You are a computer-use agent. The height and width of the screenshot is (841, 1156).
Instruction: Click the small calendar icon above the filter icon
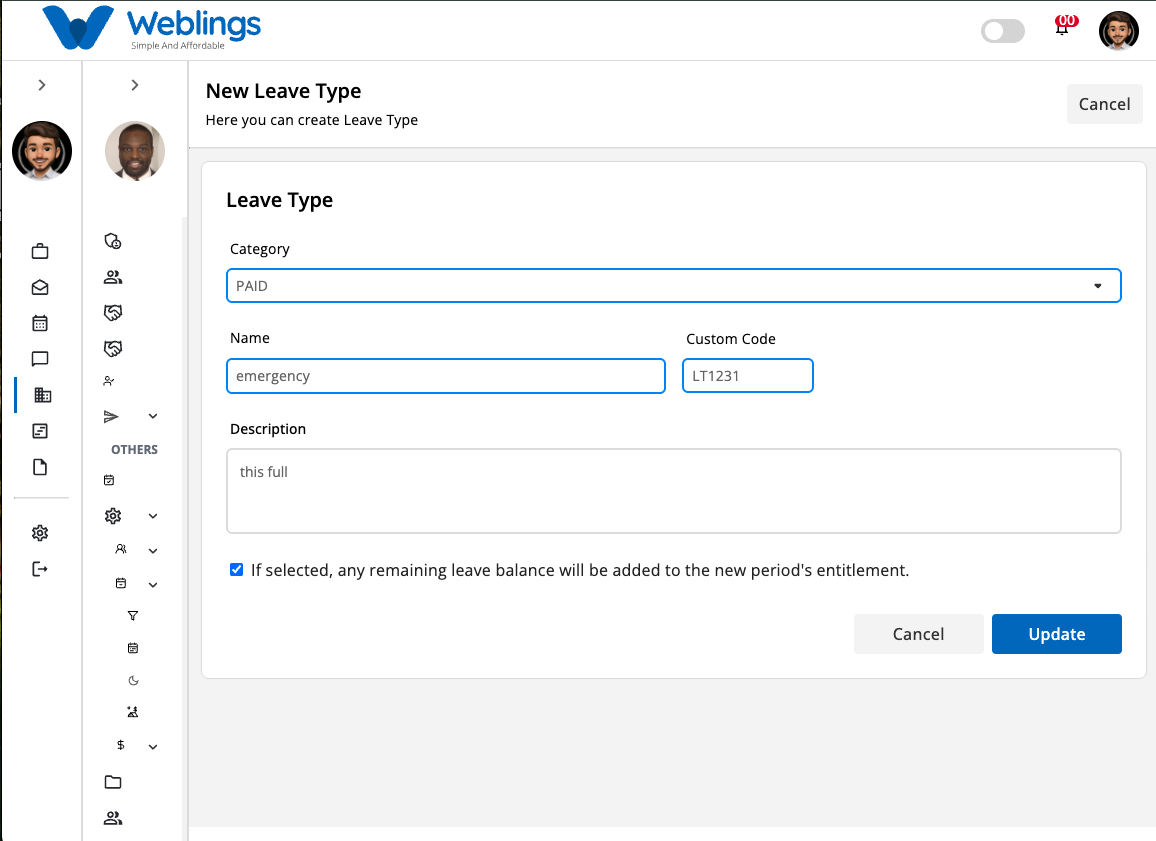(121, 583)
